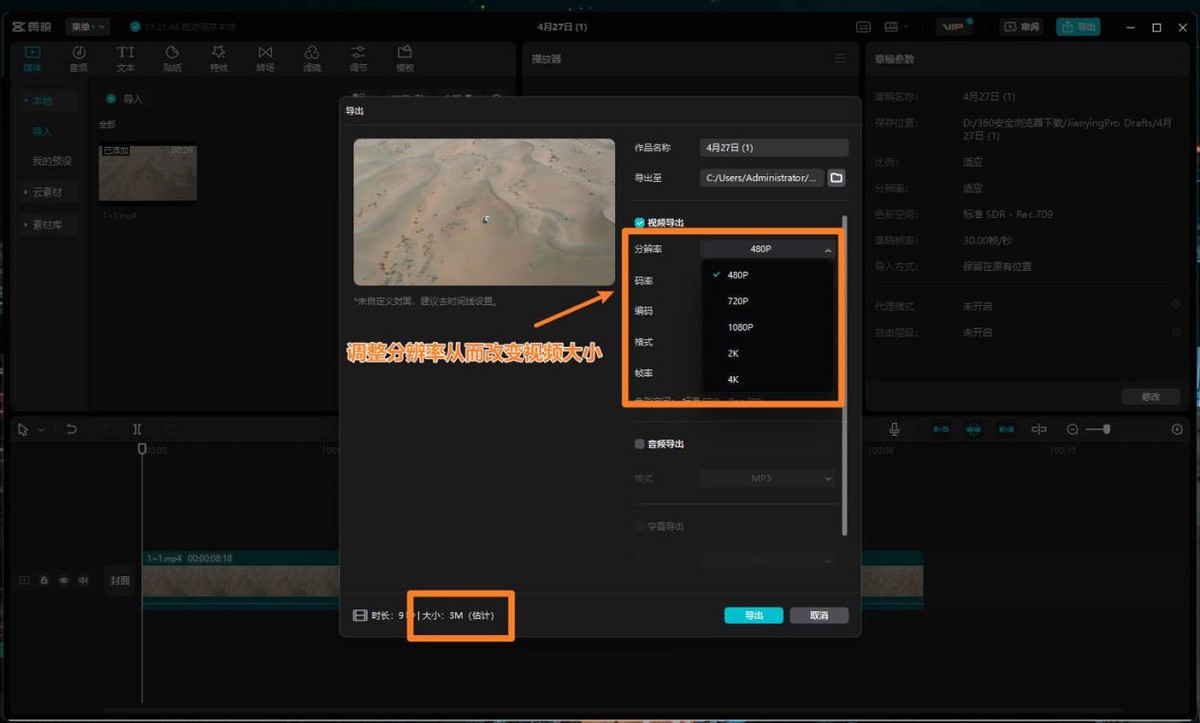Click the 封面 cover button

coord(120,580)
